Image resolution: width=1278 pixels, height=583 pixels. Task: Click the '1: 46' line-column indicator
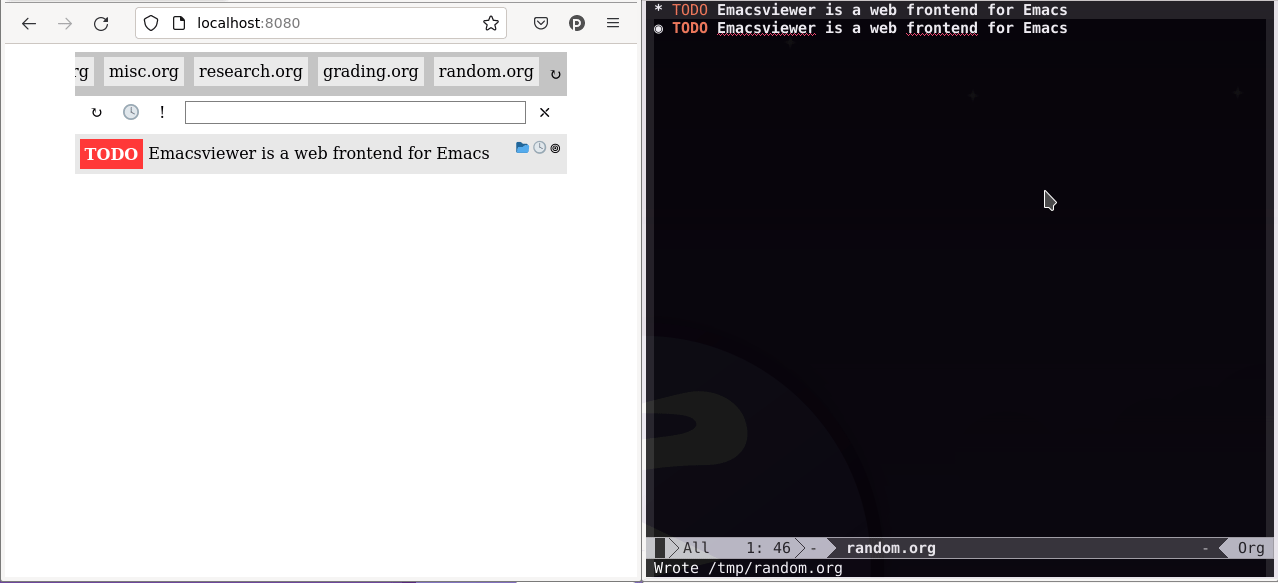coord(768,548)
